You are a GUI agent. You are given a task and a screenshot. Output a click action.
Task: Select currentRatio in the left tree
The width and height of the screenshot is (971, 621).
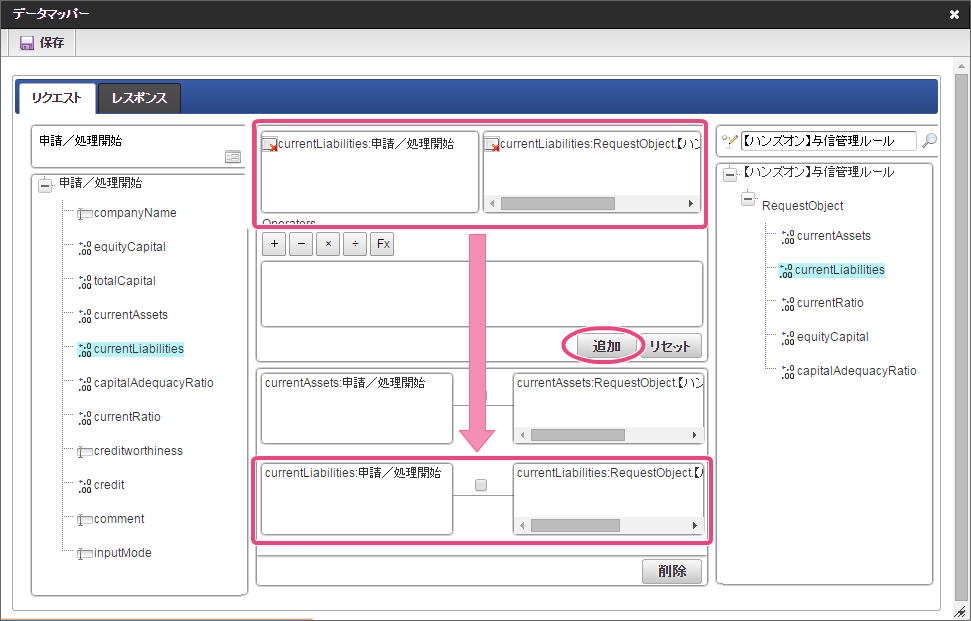tap(127, 417)
